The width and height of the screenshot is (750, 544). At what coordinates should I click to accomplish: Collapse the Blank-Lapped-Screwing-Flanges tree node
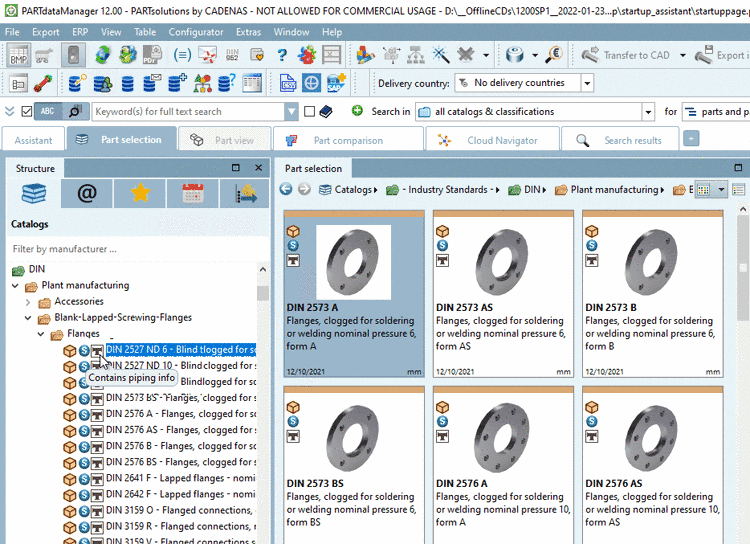click(x=29, y=318)
